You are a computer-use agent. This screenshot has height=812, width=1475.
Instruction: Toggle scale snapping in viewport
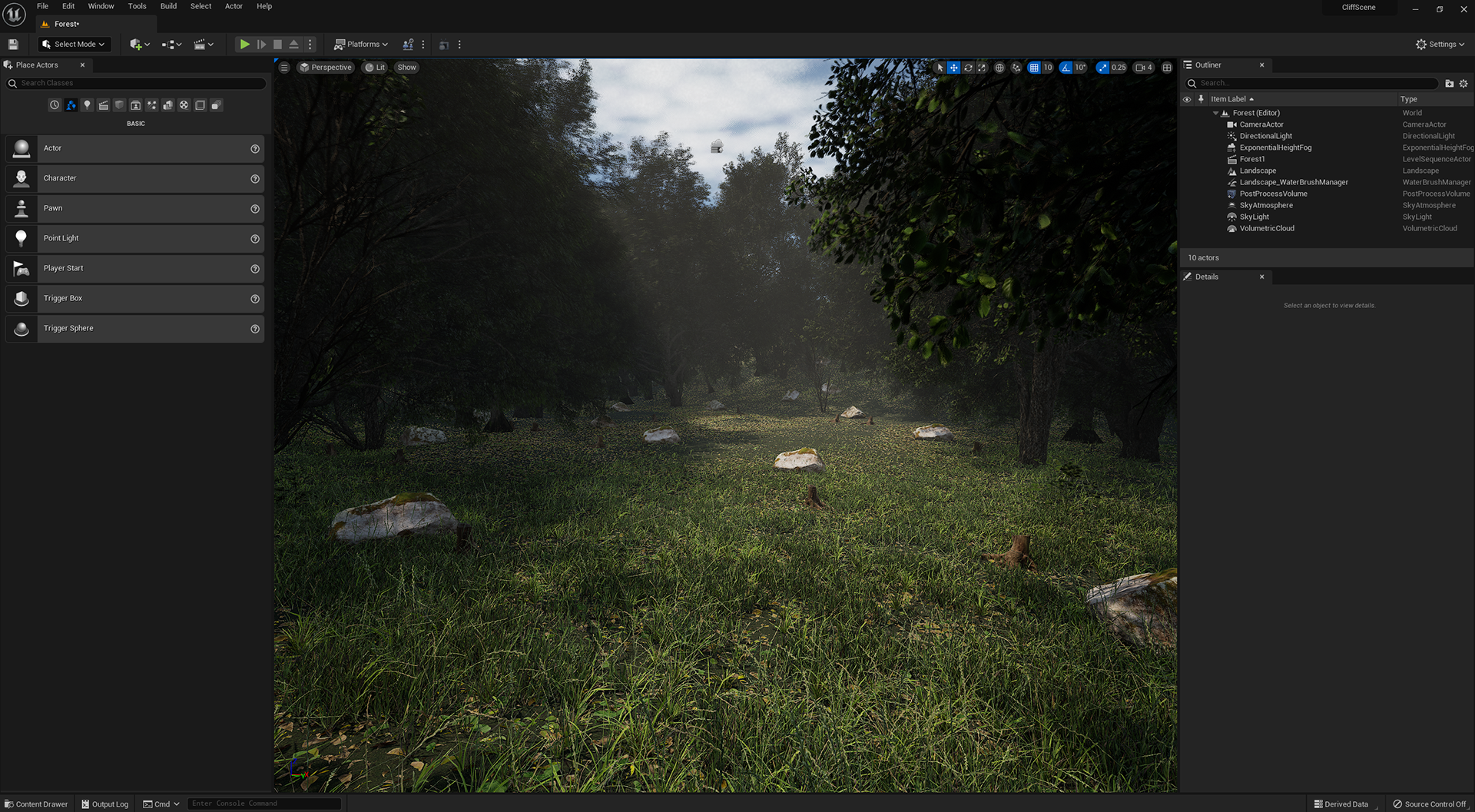[x=1102, y=68]
